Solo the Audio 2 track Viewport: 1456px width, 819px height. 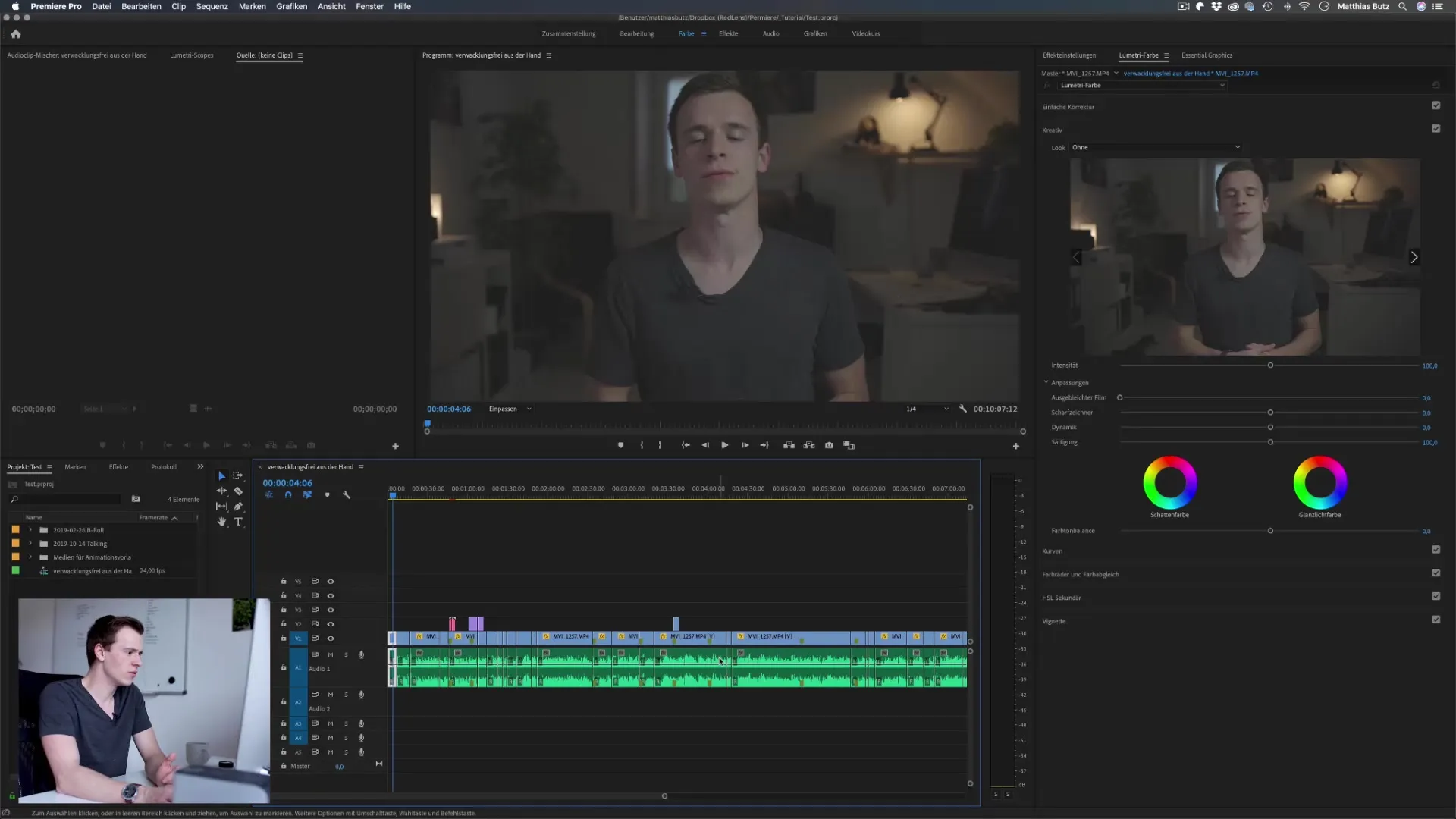point(346,695)
